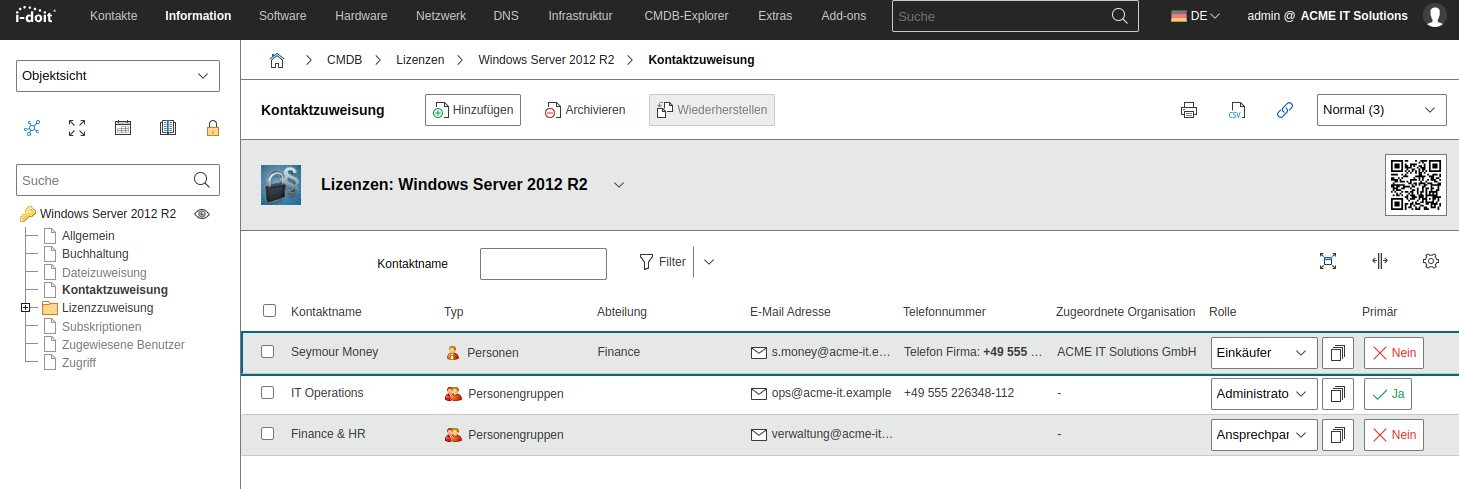Click the Archivieren button
The image size is (1459, 489).
point(585,110)
